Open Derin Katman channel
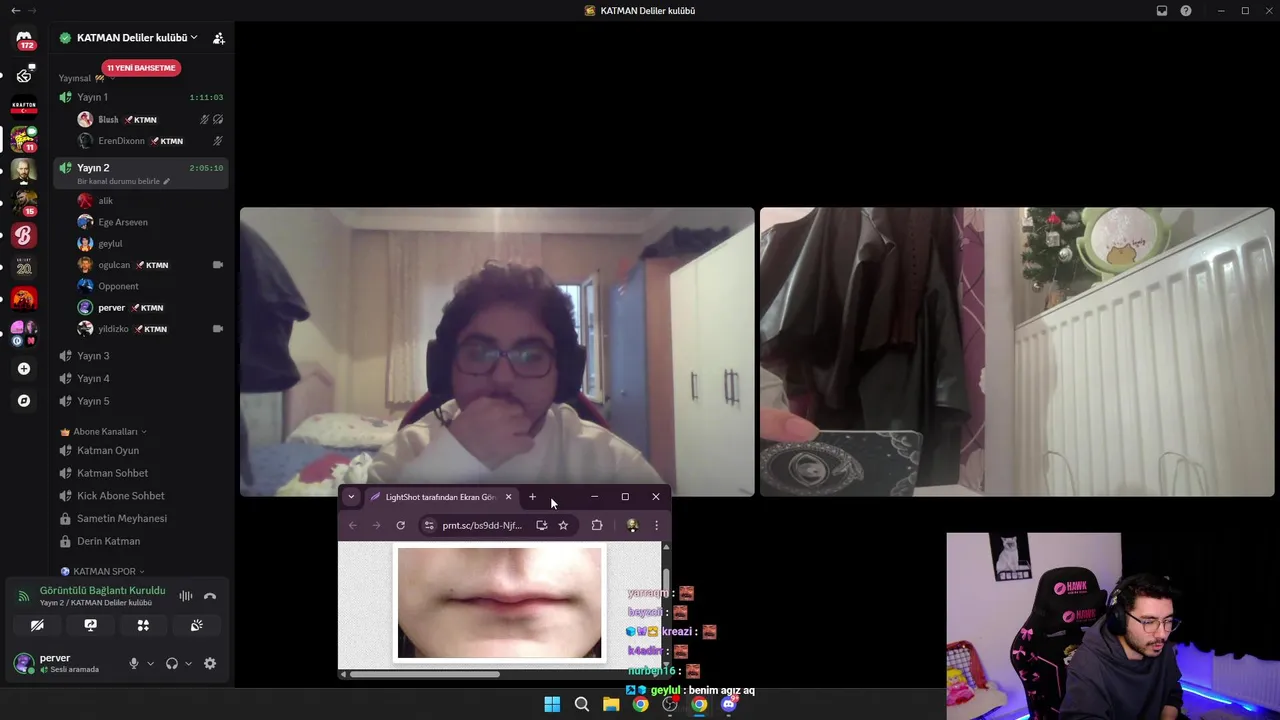The height and width of the screenshot is (720, 1280). (x=141, y=541)
